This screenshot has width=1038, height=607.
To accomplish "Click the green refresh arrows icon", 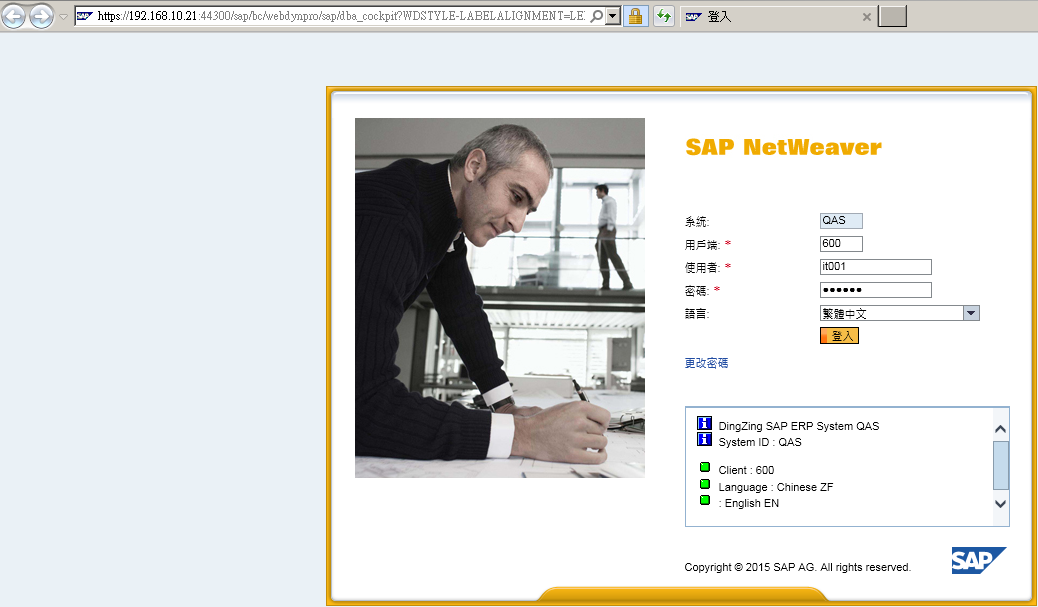I will (x=663, y=16).
